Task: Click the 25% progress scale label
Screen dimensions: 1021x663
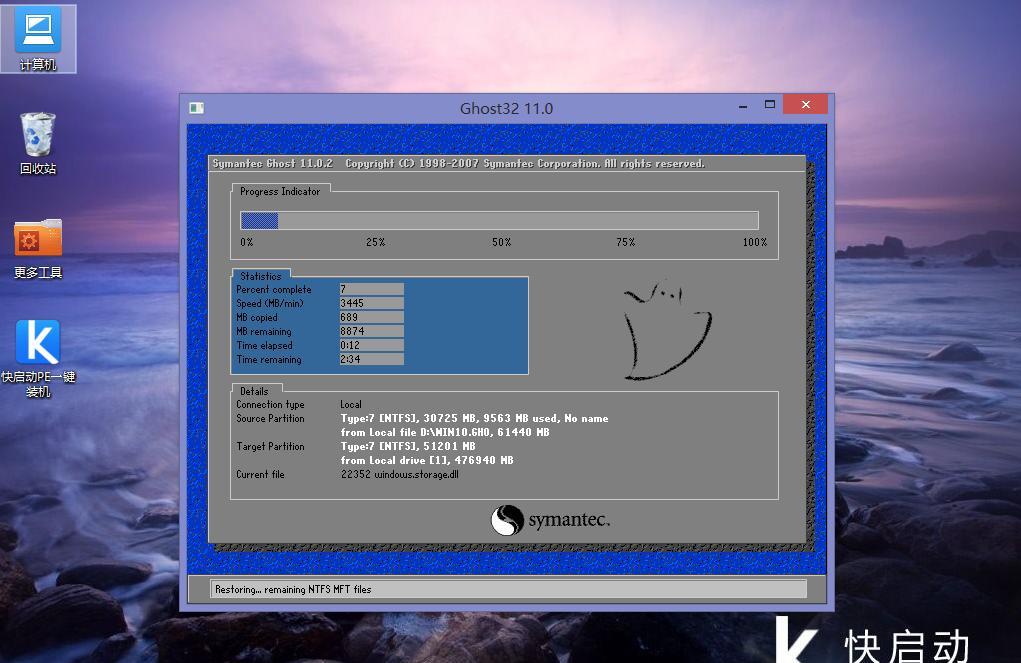Action: pyautogui.click(x=376, y=242)
